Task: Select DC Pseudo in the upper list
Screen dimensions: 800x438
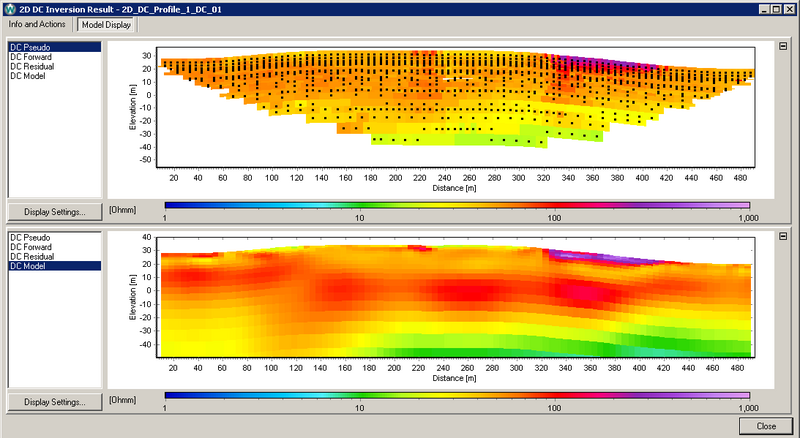Action: coord(28,46)
